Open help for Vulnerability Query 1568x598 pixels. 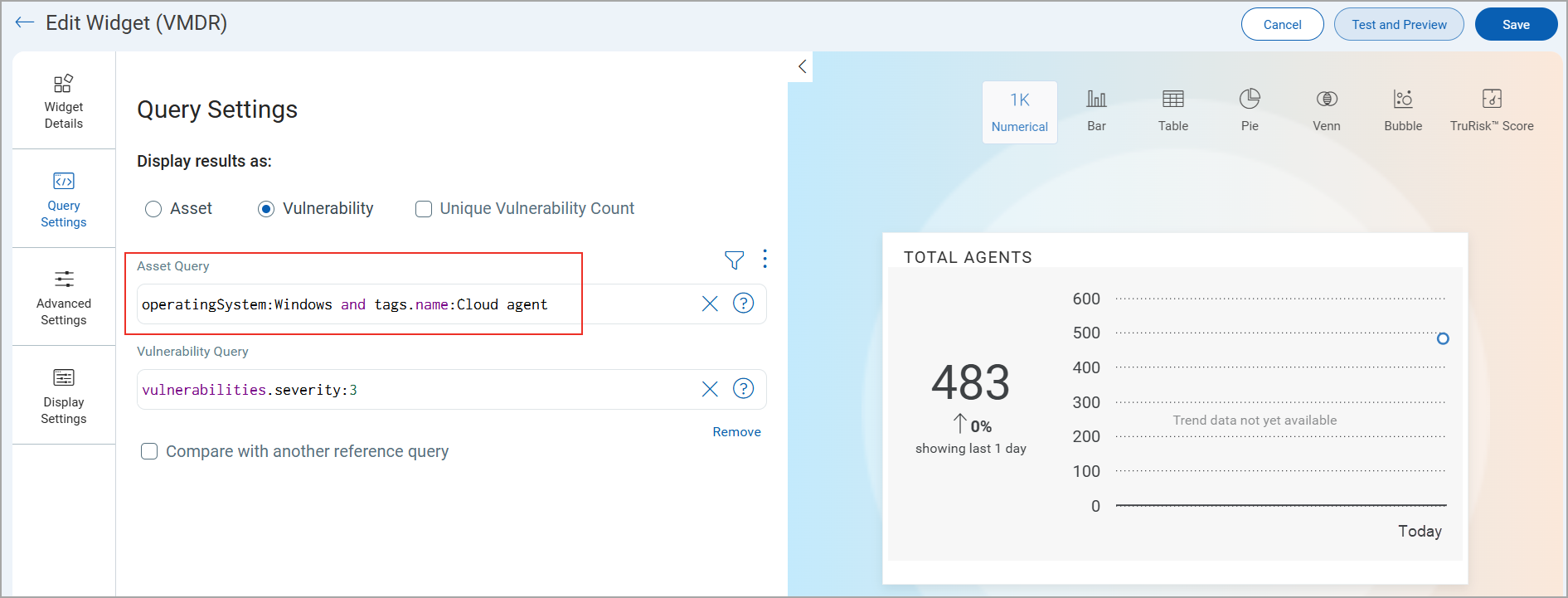[744, 388]
